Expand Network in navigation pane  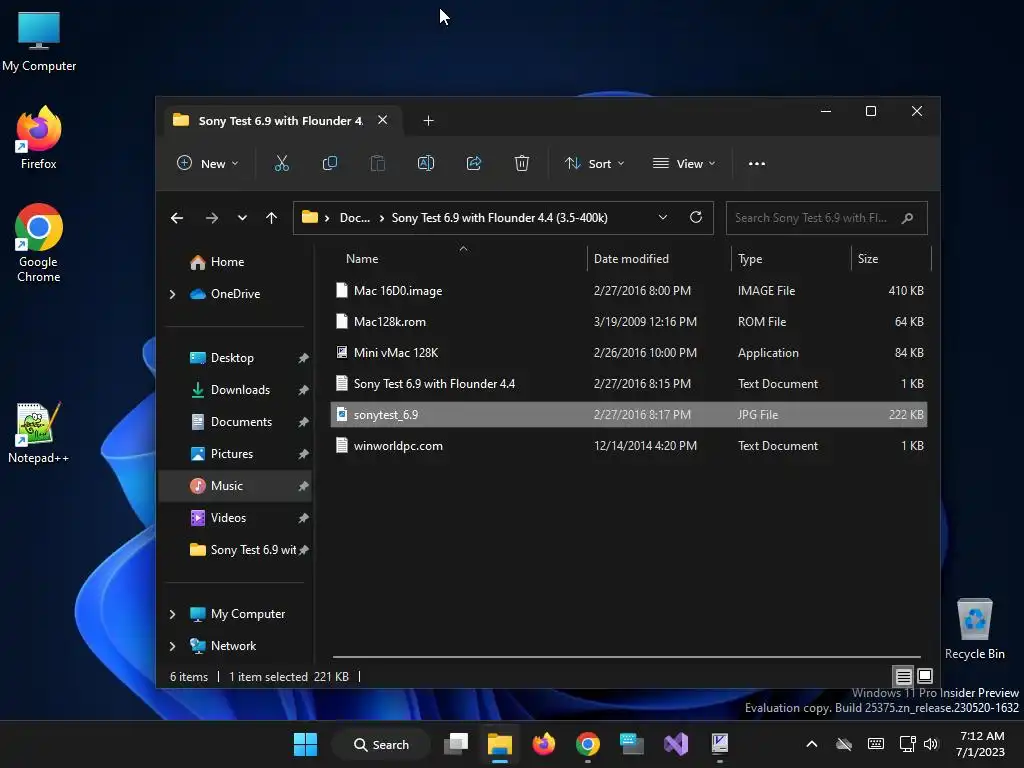[172, 647]
